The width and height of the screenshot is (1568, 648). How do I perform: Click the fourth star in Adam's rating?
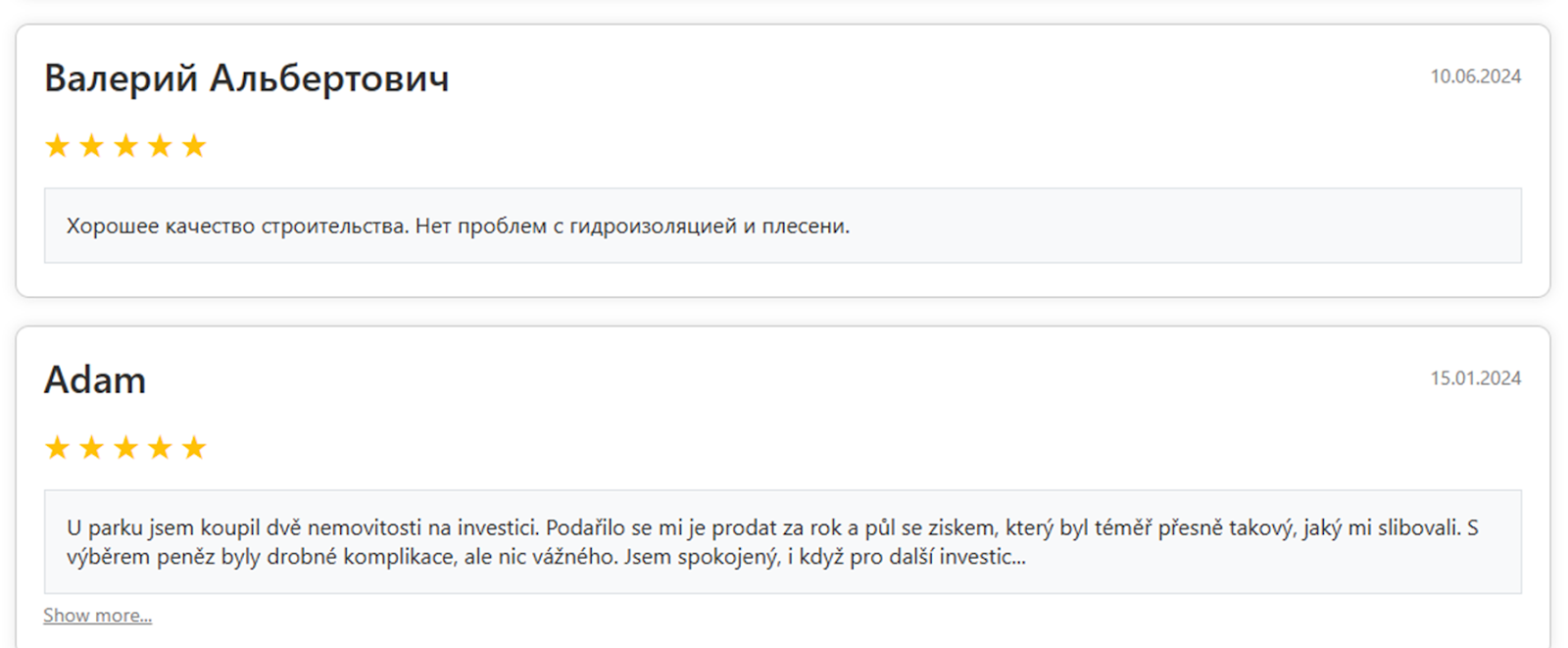coord(162,448)
